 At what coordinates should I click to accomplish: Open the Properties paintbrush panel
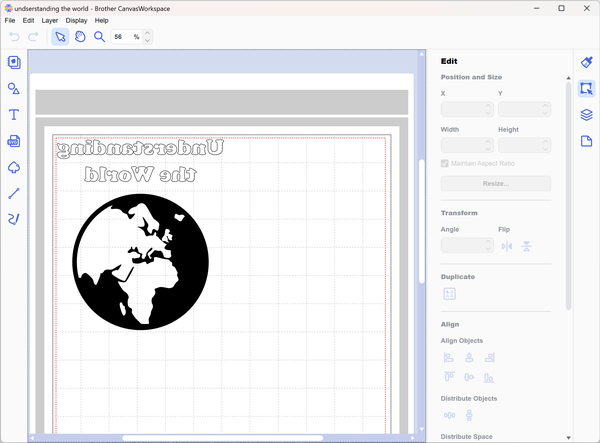[x=587, y=62]
